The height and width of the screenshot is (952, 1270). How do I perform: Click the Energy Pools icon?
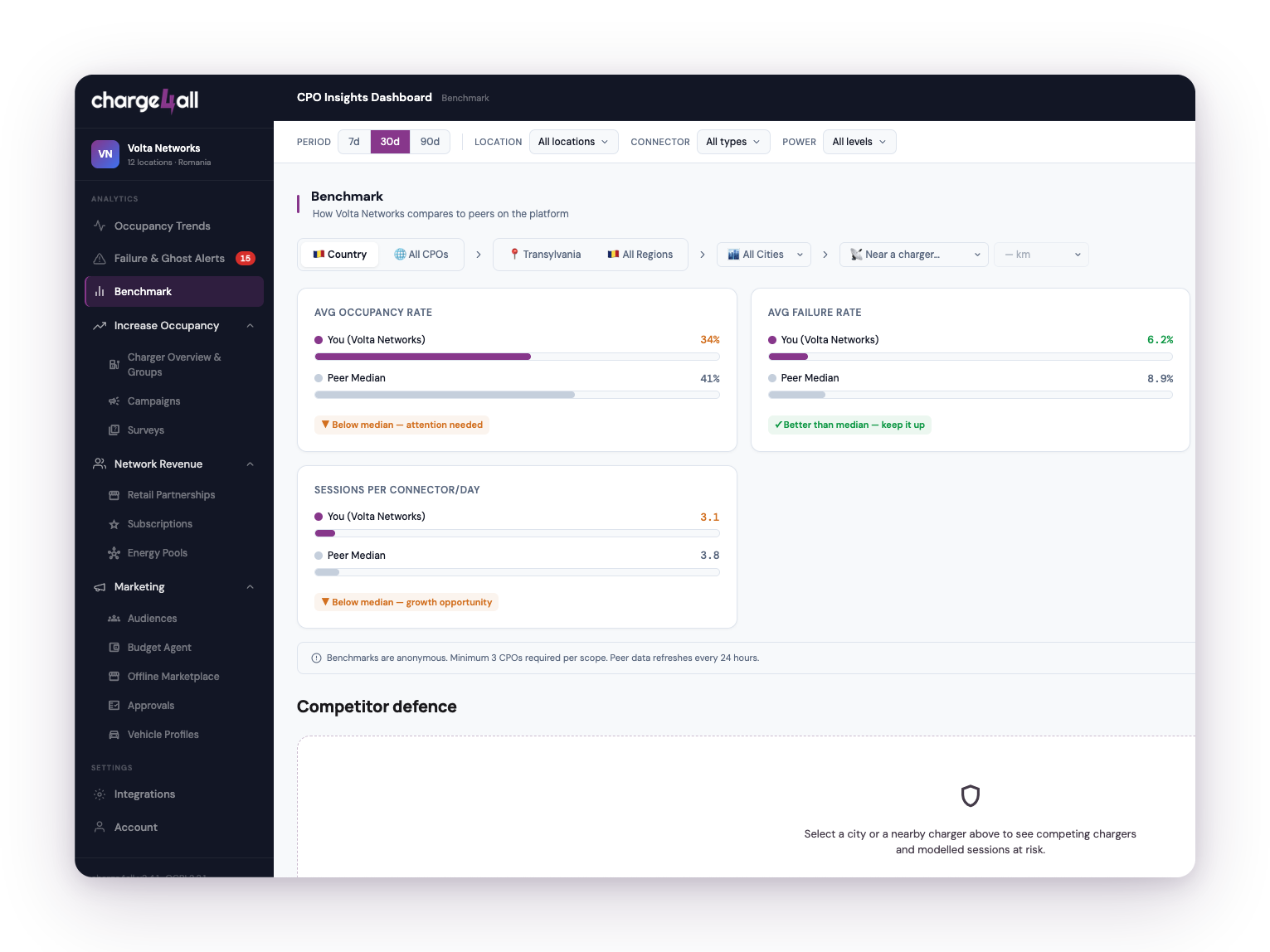tap(114, 553)
